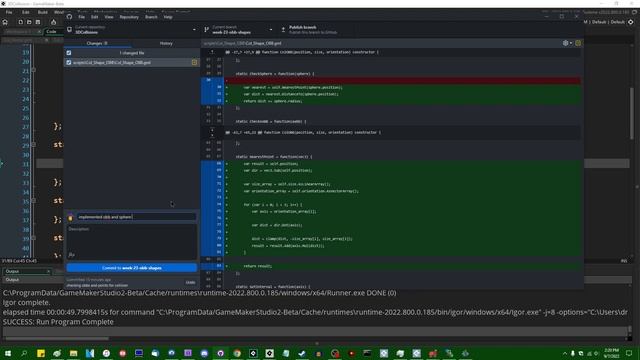Select Col_Shape_OBB.gml in changed files list

point(131,62)
